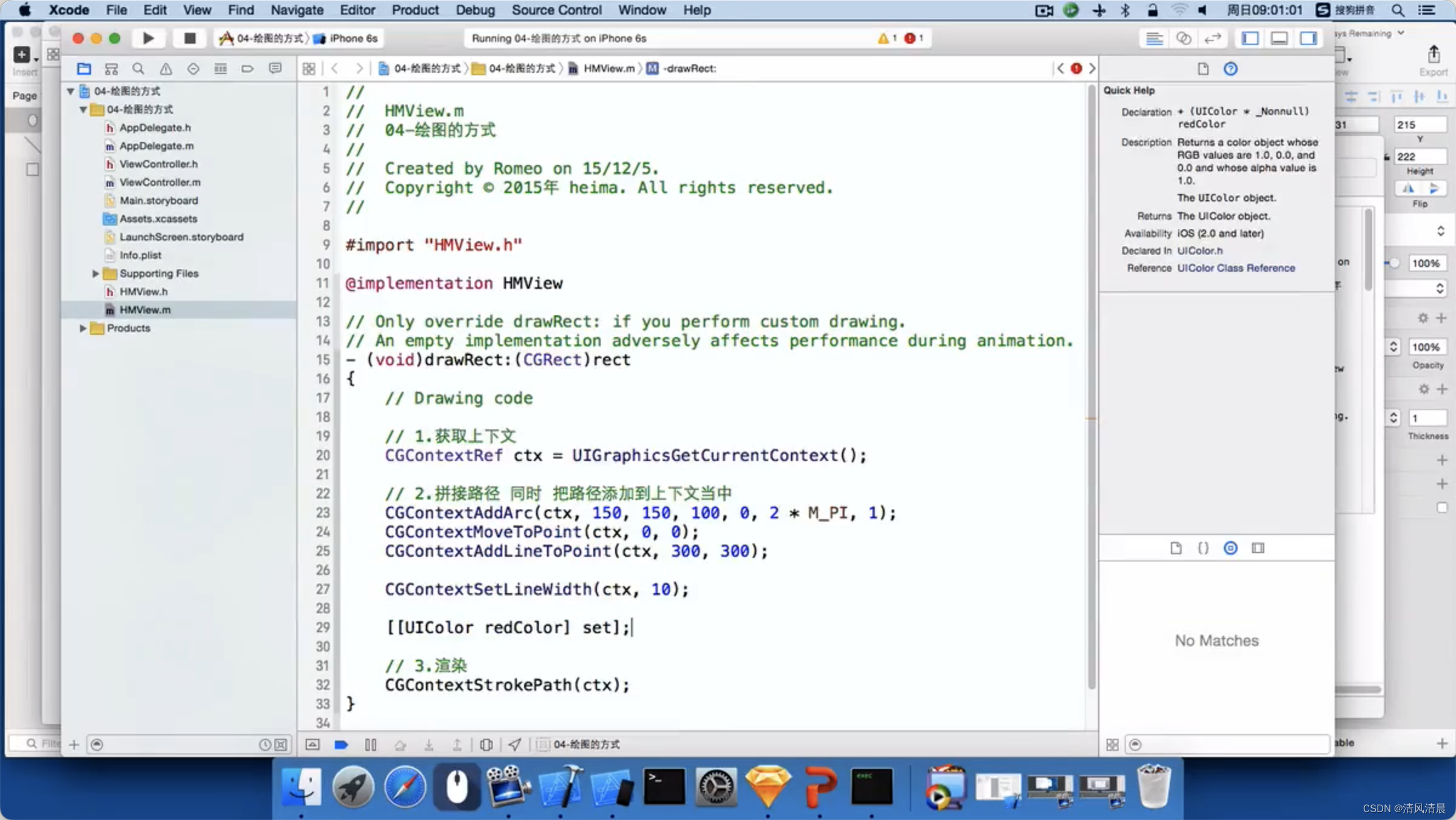Toggle breakpoints activation in debug bar
The image size is (1456, 820).
[341, 744]
